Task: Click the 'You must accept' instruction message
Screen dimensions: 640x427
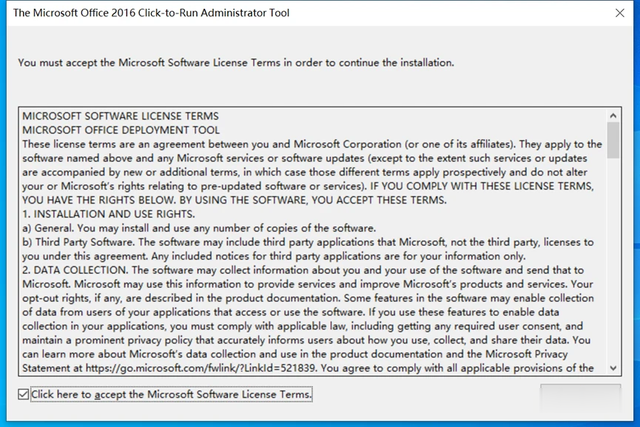Action: click(x=236, y=63)
